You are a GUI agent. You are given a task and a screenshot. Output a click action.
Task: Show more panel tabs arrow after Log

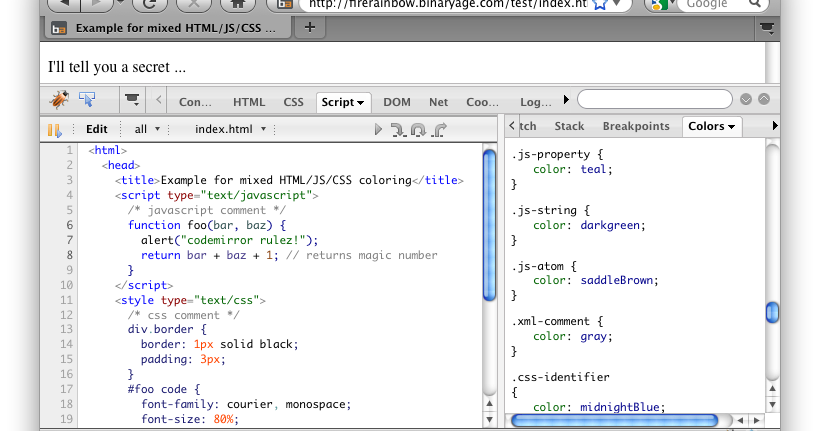(x=566, y=99)
